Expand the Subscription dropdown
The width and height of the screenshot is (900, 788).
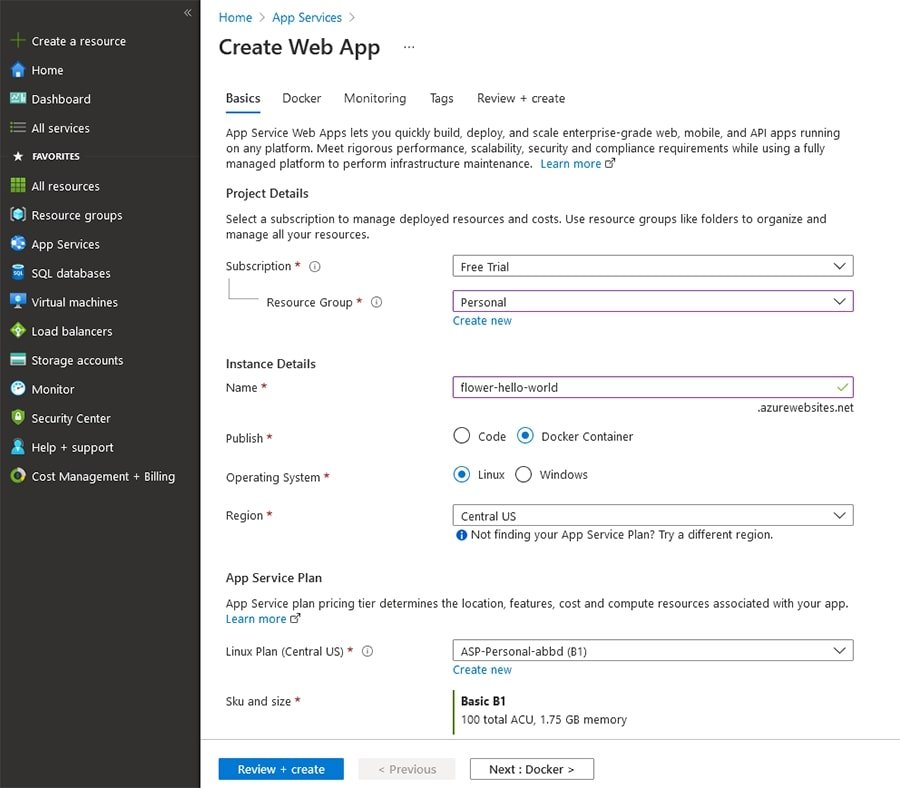(652, 266)
